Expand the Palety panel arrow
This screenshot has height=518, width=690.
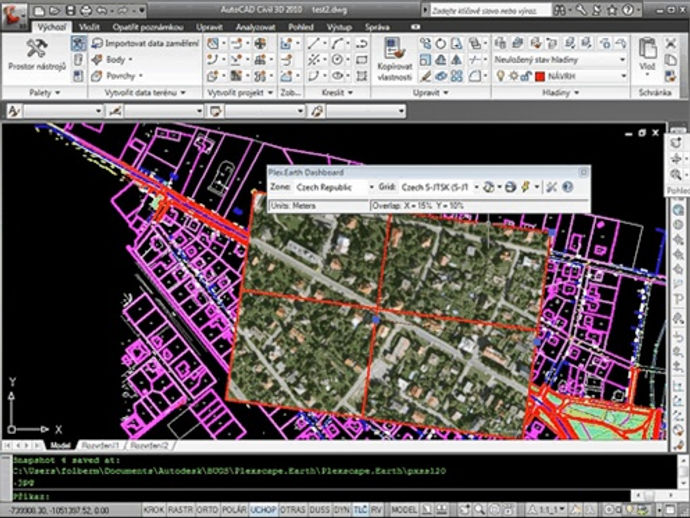click(58, 93)
